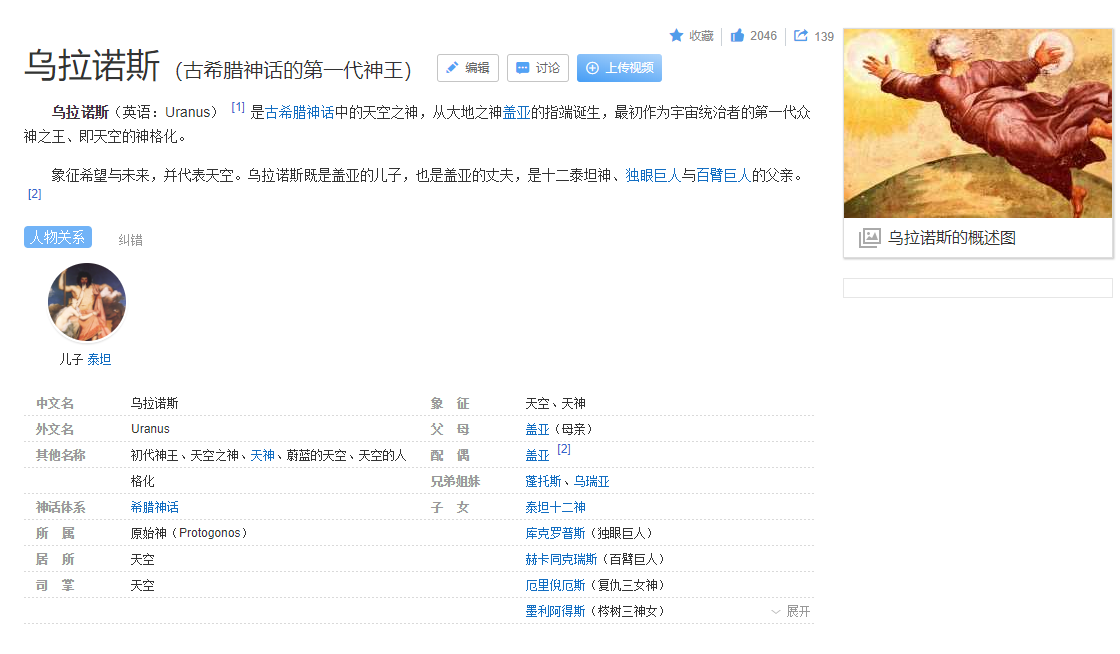This screenshot has width=1120, height=654.
Task: Open the 天神 link in 其他名称 row
Action: tap(262, 455)
